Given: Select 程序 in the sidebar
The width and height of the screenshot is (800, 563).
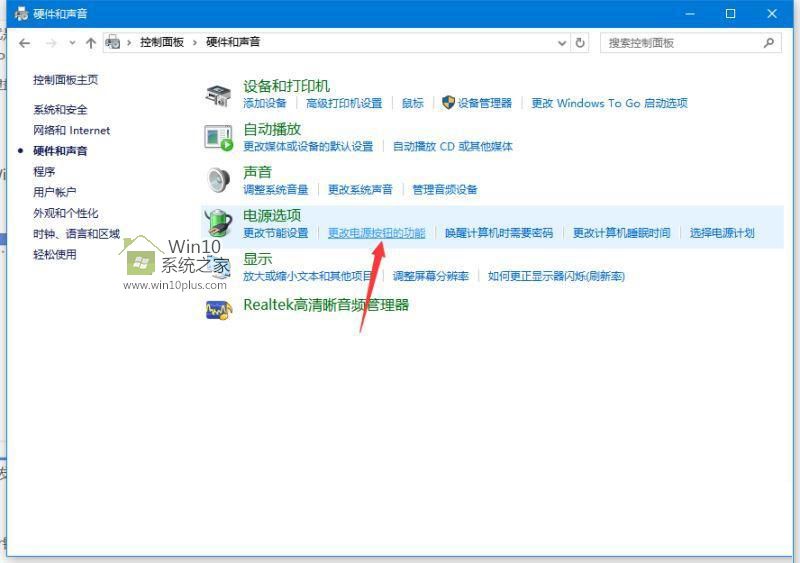Looking at the screenshot, I should pos(44,172).
